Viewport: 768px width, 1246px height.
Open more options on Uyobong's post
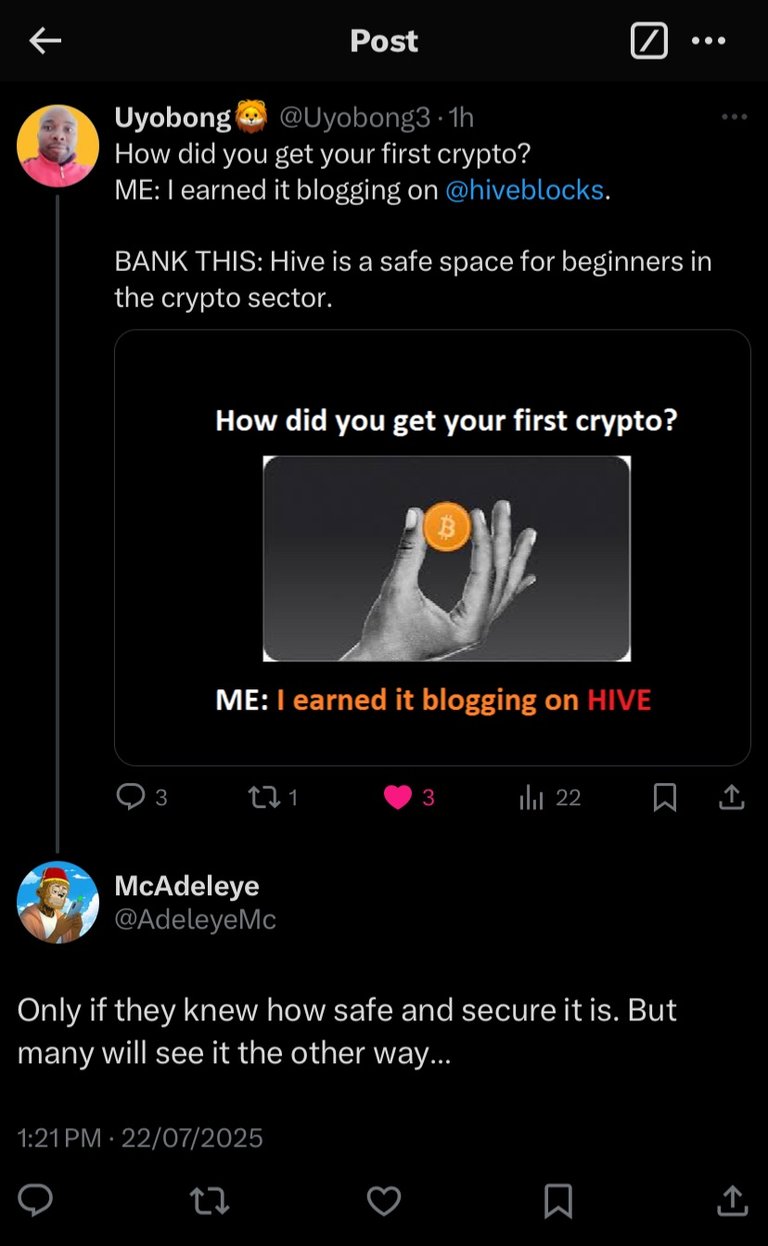coord(734,118)
